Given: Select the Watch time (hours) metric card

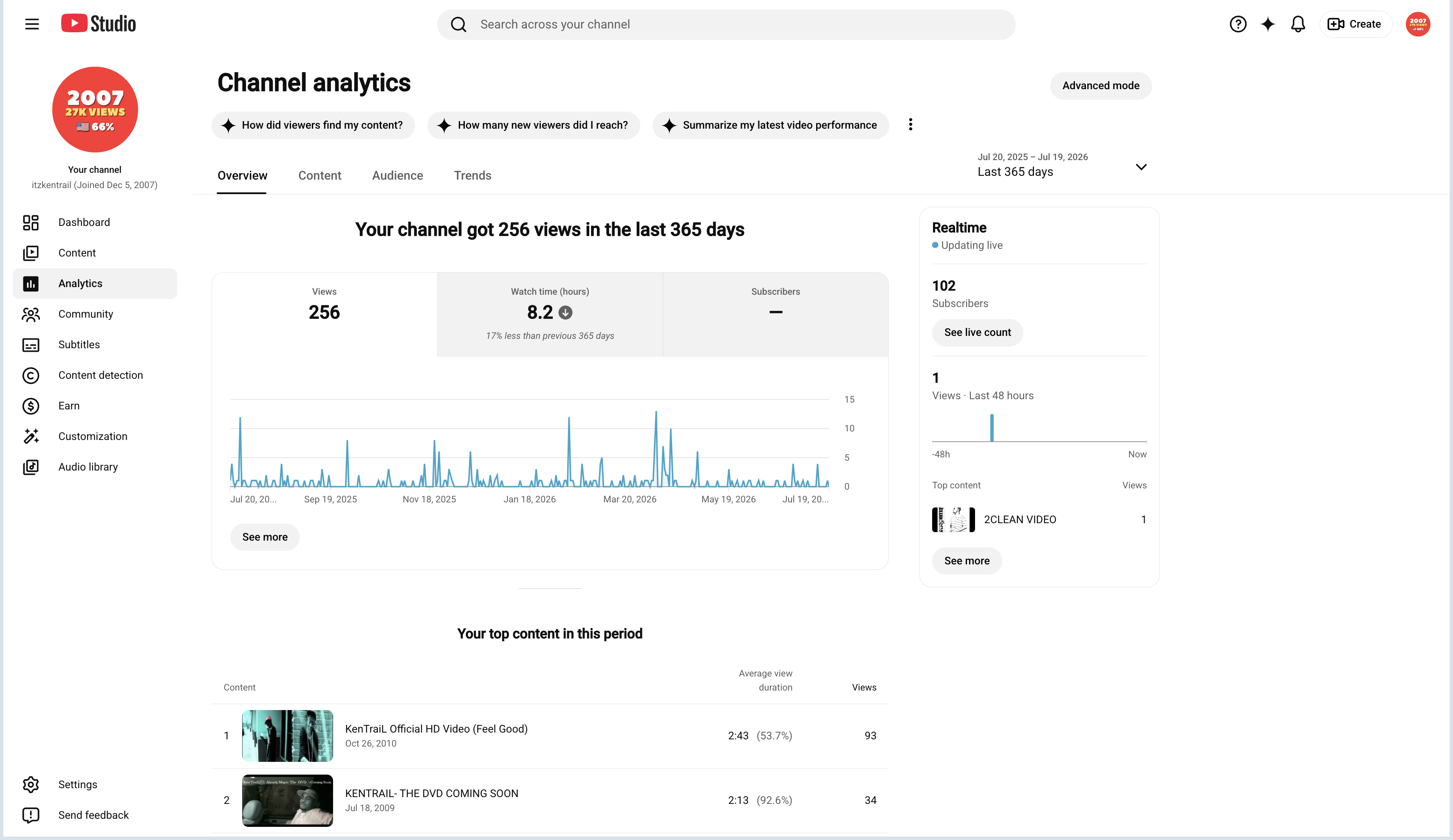Looking at the screenshot, I should point(549,314).
